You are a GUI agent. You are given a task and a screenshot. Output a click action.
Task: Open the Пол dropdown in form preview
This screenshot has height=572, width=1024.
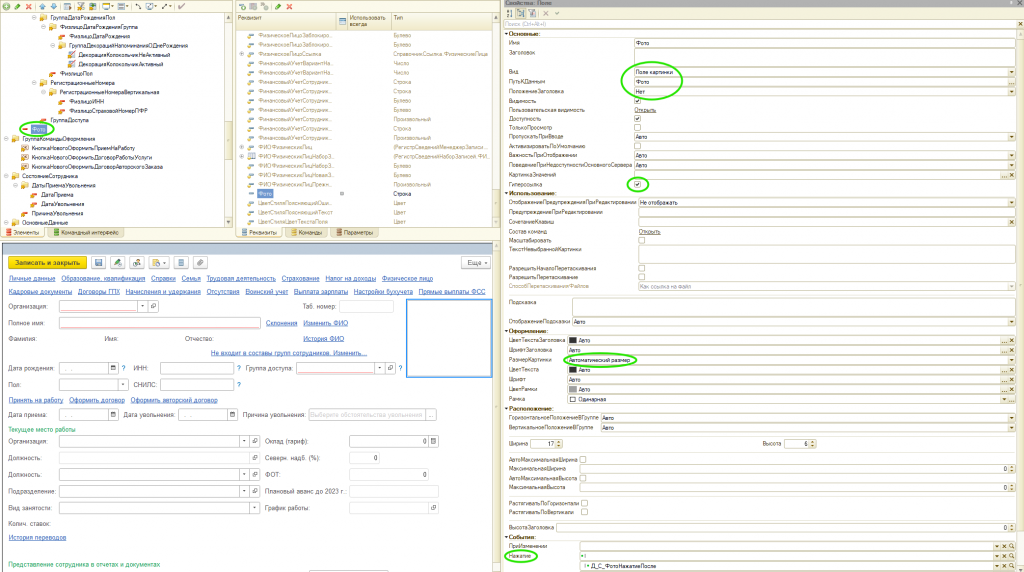[x=122, y=385]
